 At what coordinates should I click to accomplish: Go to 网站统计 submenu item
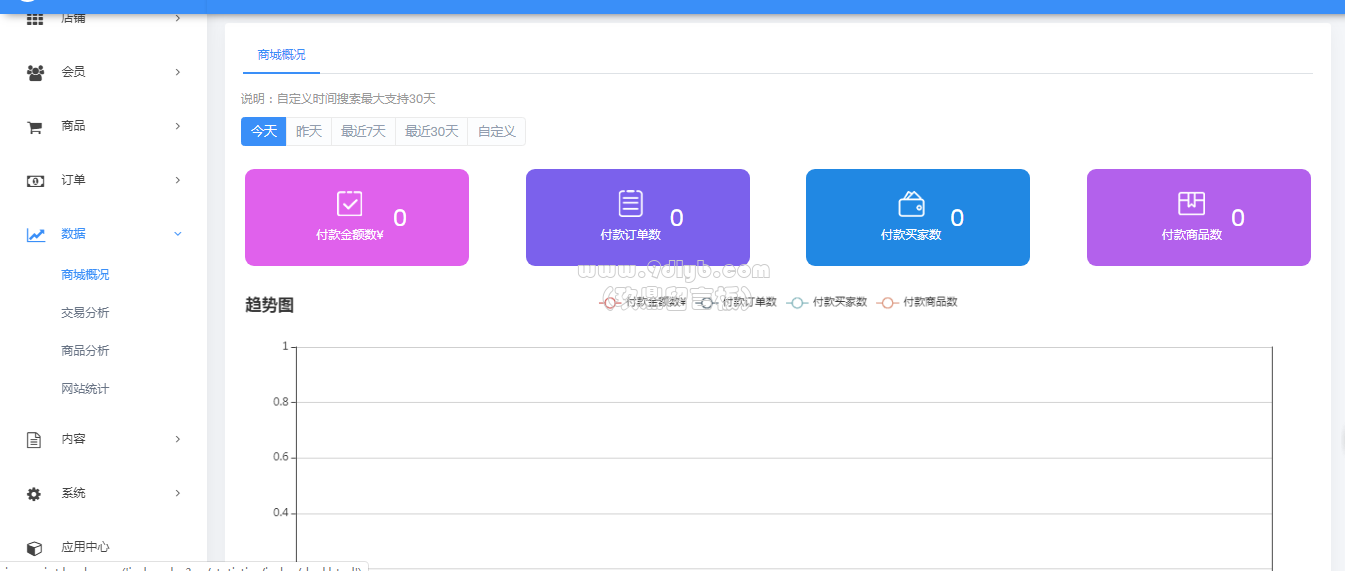pyautogui.click(x=85, y=389)
